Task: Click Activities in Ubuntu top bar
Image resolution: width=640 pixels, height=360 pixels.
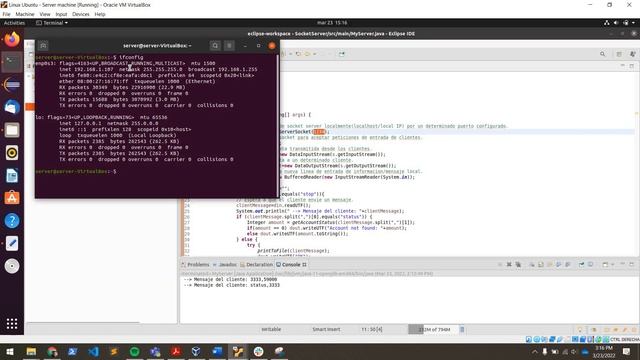Action: pos(14,23)
